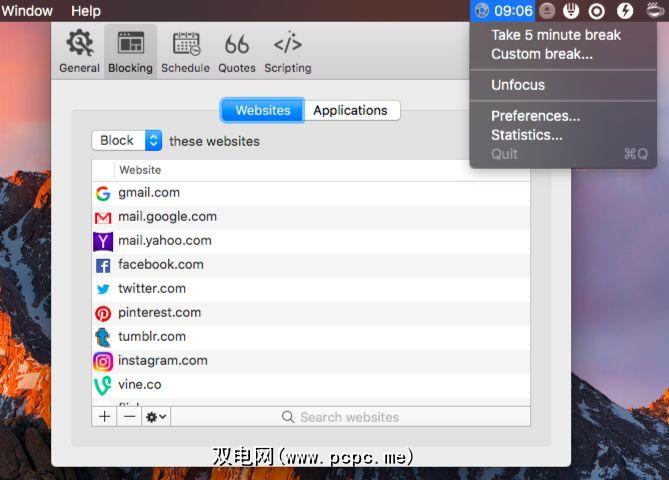Click the mail.yahoo.com Yahoo favicon

103,241
